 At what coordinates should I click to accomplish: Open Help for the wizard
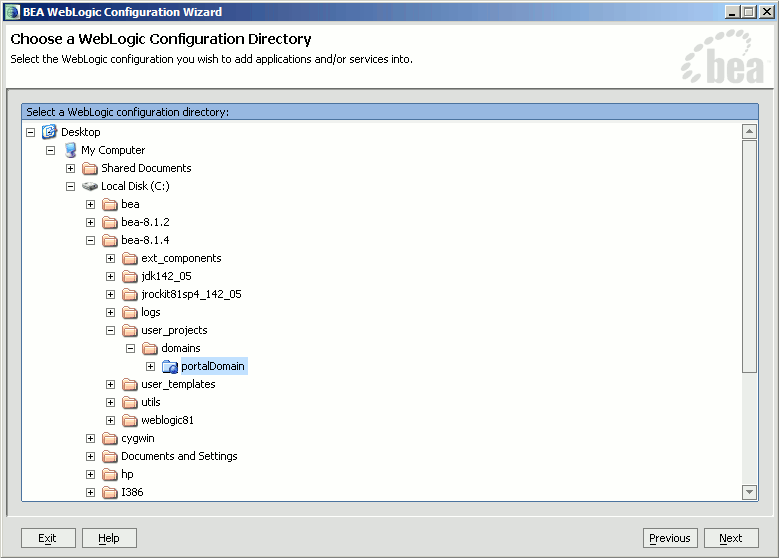click(109, 538)
